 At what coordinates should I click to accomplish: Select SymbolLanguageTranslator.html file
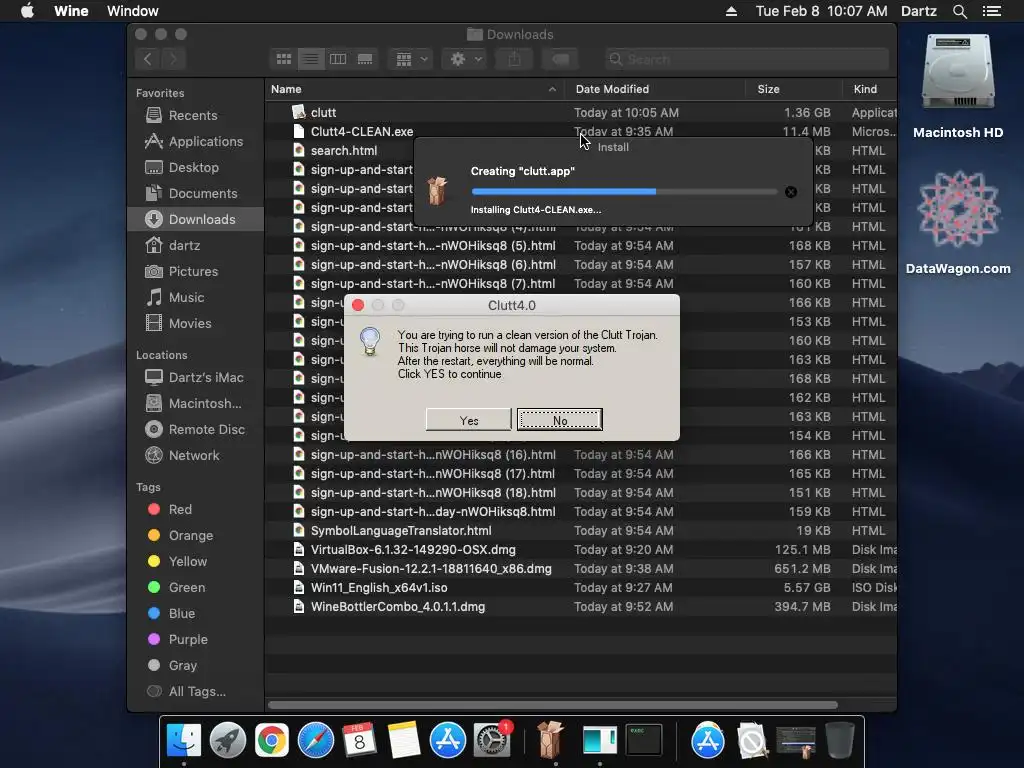(581, 530)
